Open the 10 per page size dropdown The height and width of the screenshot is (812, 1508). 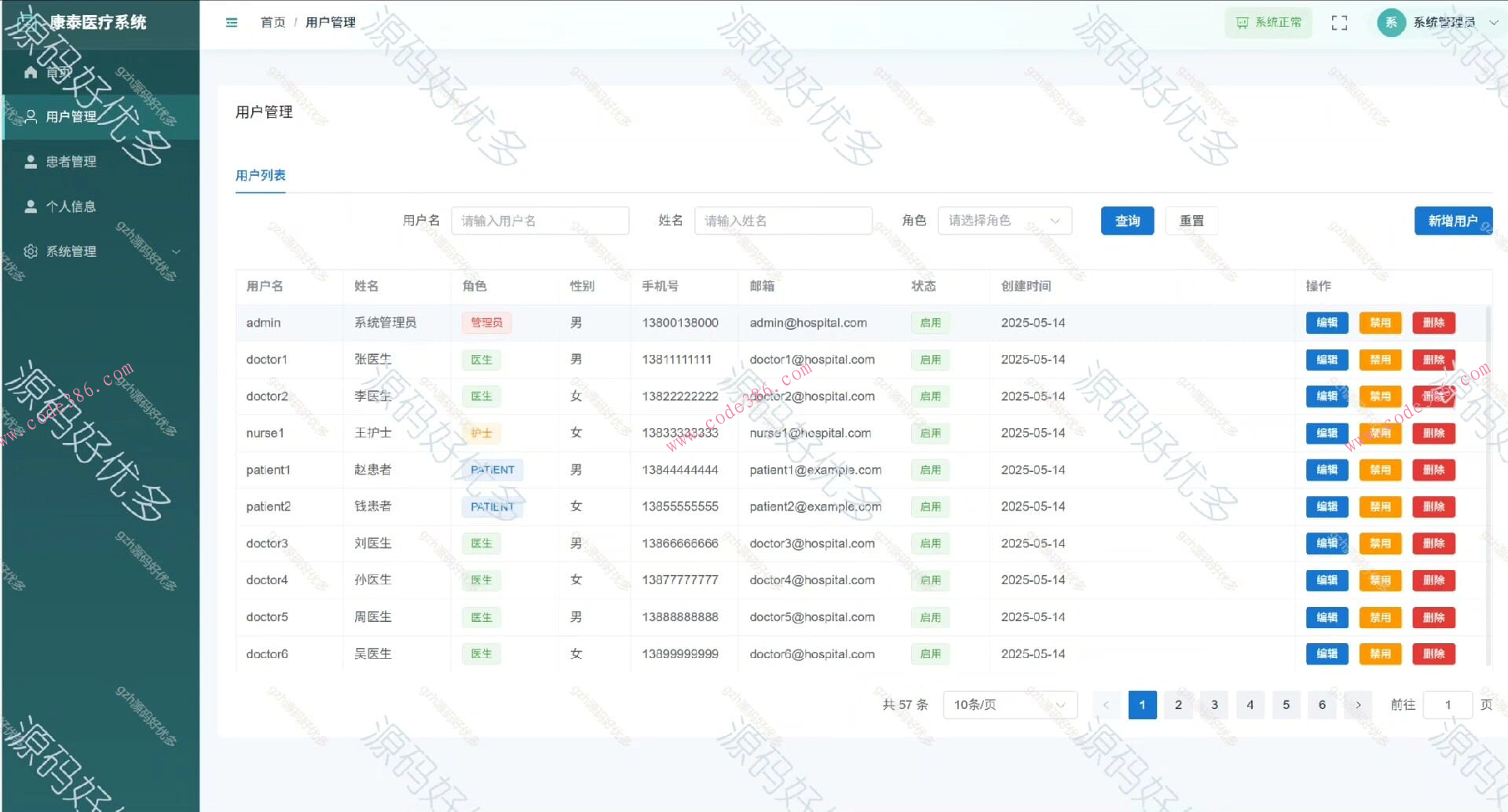point(1009,705)
